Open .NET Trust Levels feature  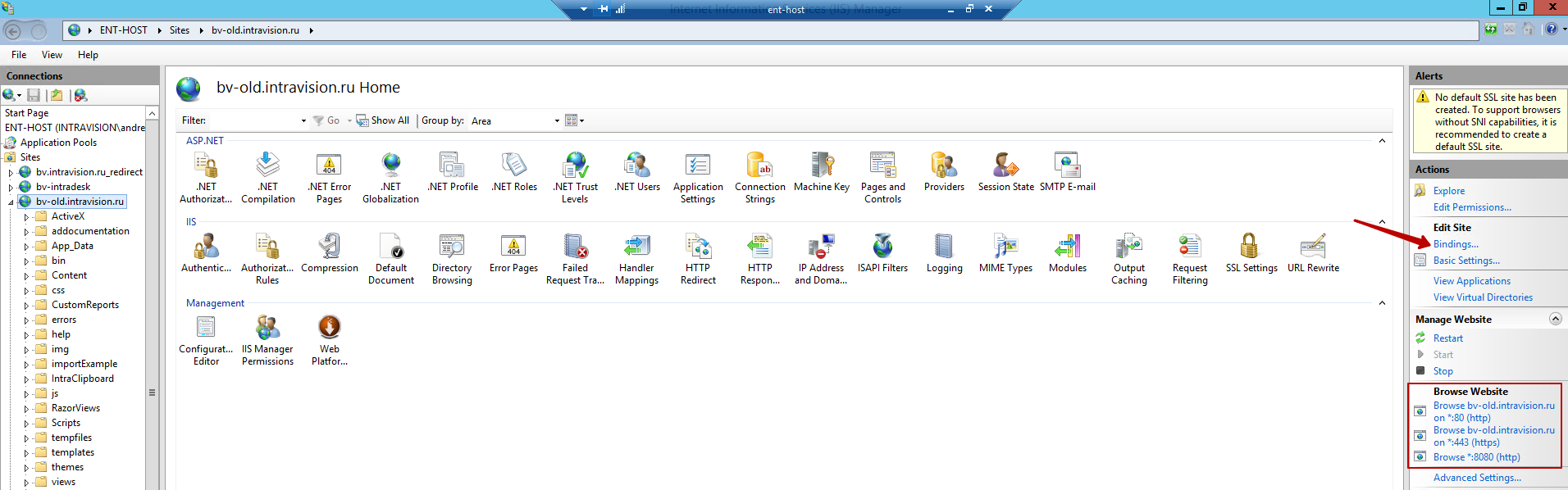click(x=575, y=177)
